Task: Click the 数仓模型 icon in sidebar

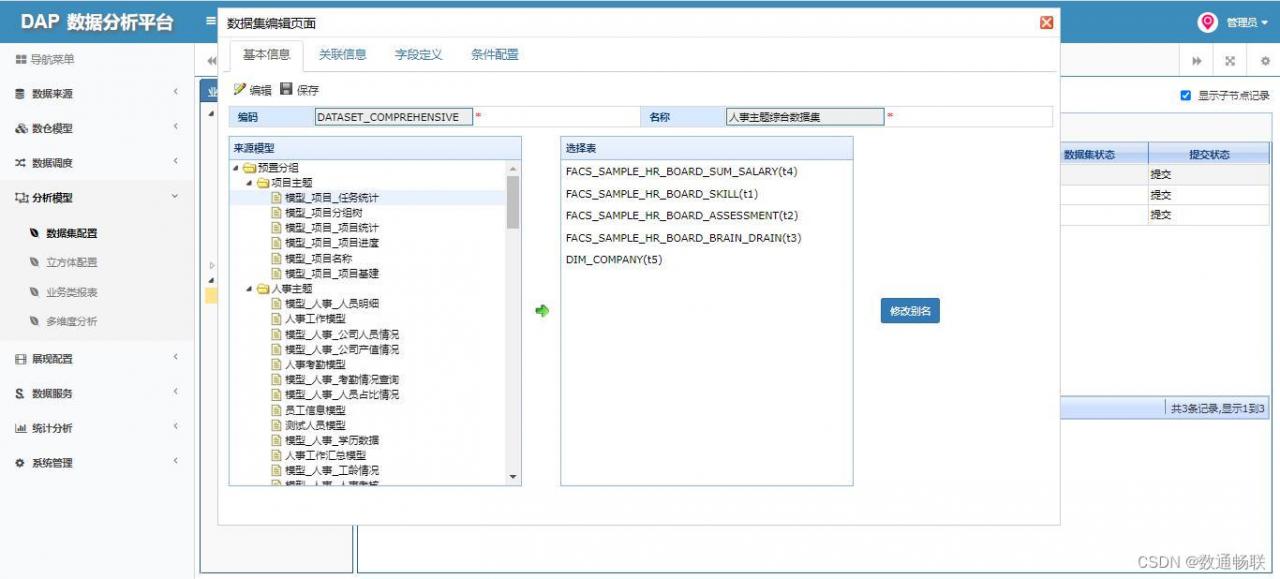Action: 21,128
